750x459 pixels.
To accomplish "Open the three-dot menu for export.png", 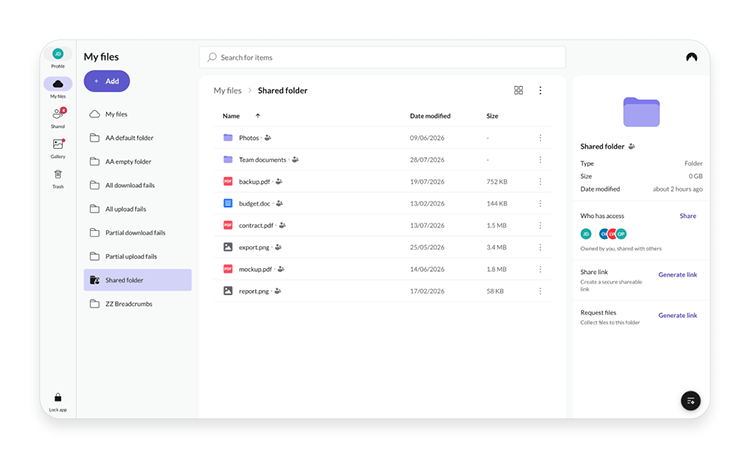I will click(x=540, y=247).
